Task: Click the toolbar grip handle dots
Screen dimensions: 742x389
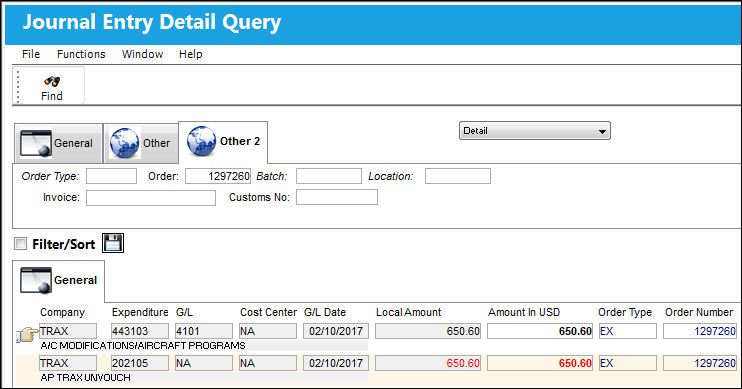Action: pos(18,86)
